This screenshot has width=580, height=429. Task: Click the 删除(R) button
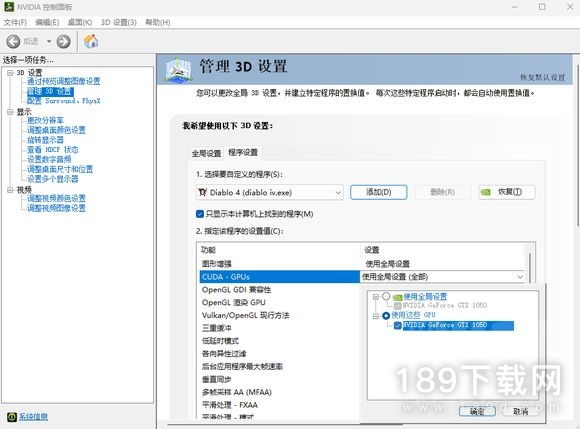[442, 192]
